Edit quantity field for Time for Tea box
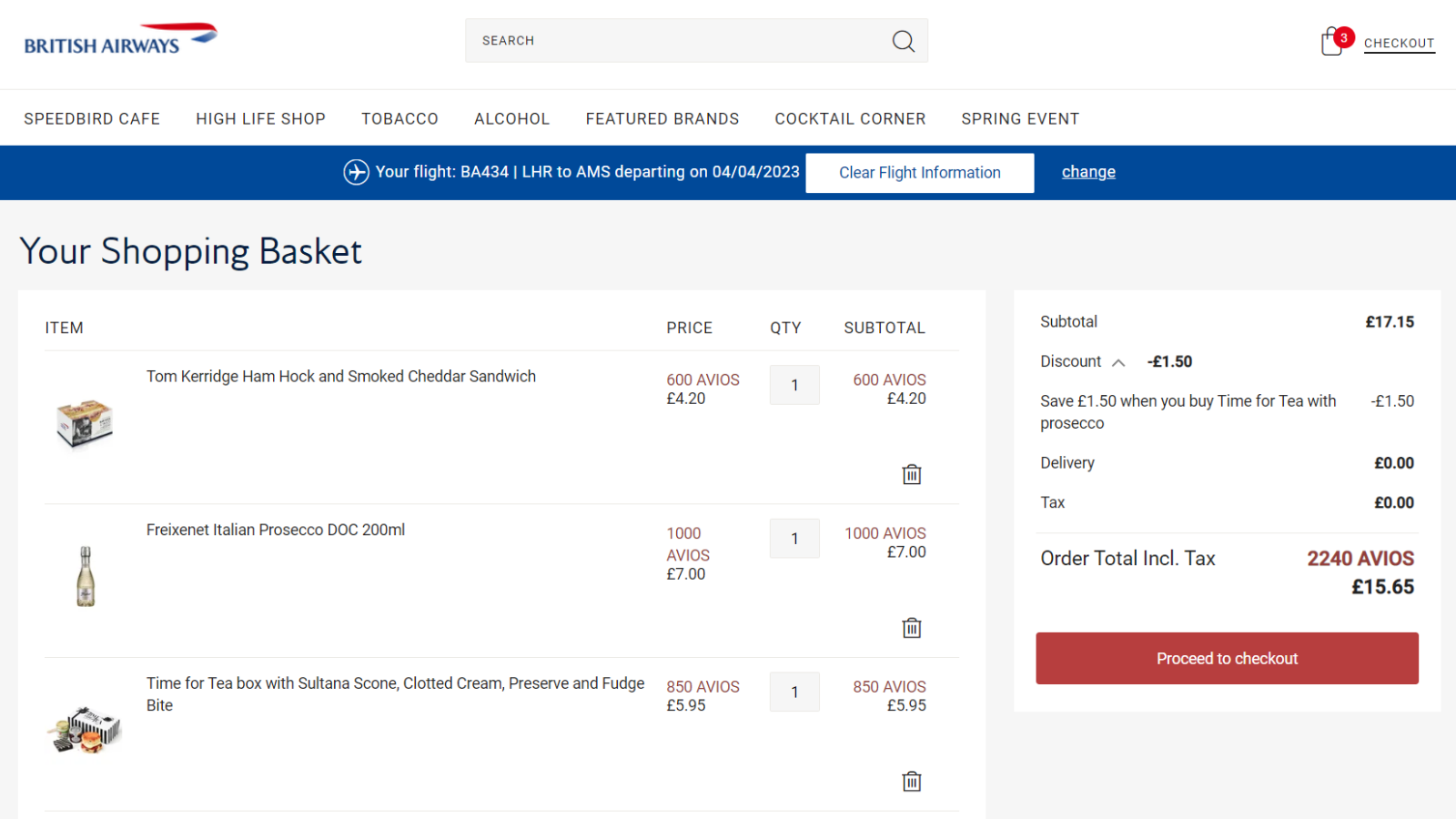1456x819 pixels. (794, 692)
